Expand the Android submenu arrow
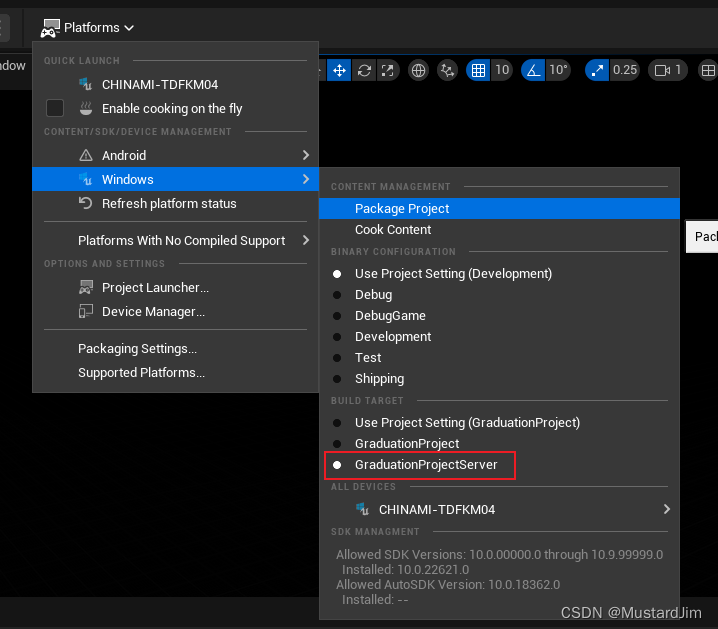 click(306, 155)
